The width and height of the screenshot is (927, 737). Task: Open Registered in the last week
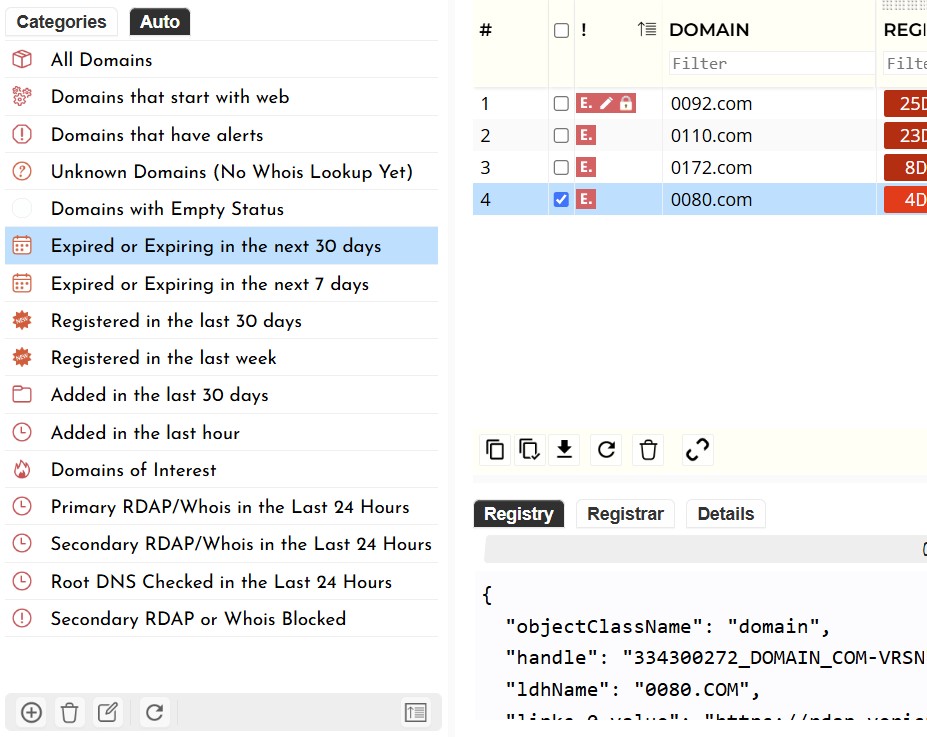(x=221, y=358)
